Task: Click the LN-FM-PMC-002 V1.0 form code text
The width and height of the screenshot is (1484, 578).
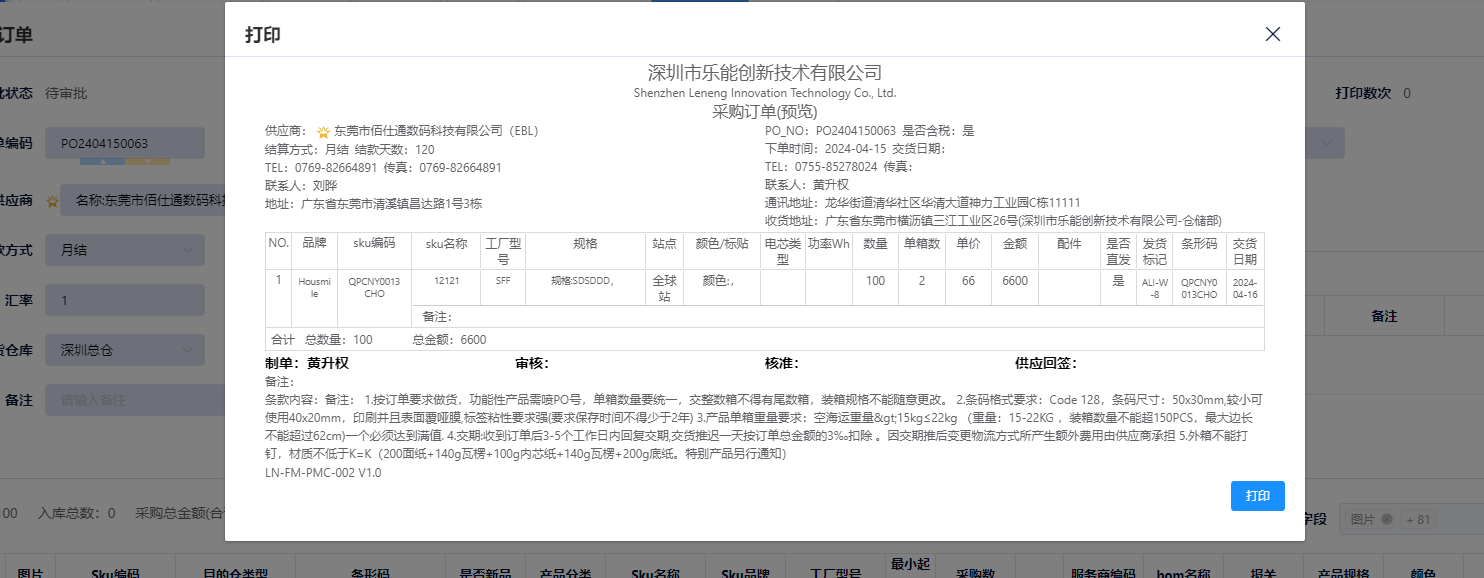Action: point(323,473)
